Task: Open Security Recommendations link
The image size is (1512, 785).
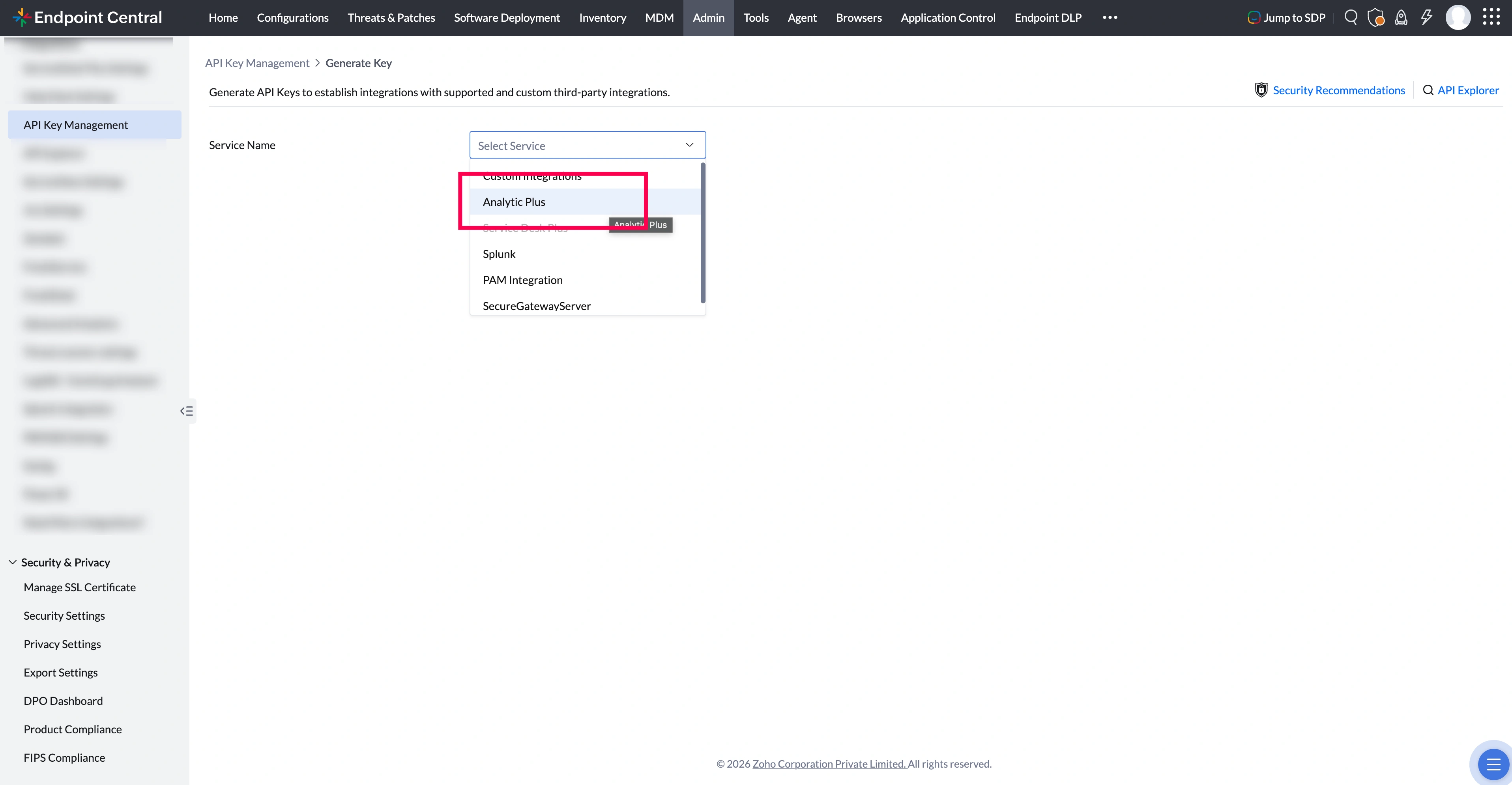Action: click(1339, 90)
